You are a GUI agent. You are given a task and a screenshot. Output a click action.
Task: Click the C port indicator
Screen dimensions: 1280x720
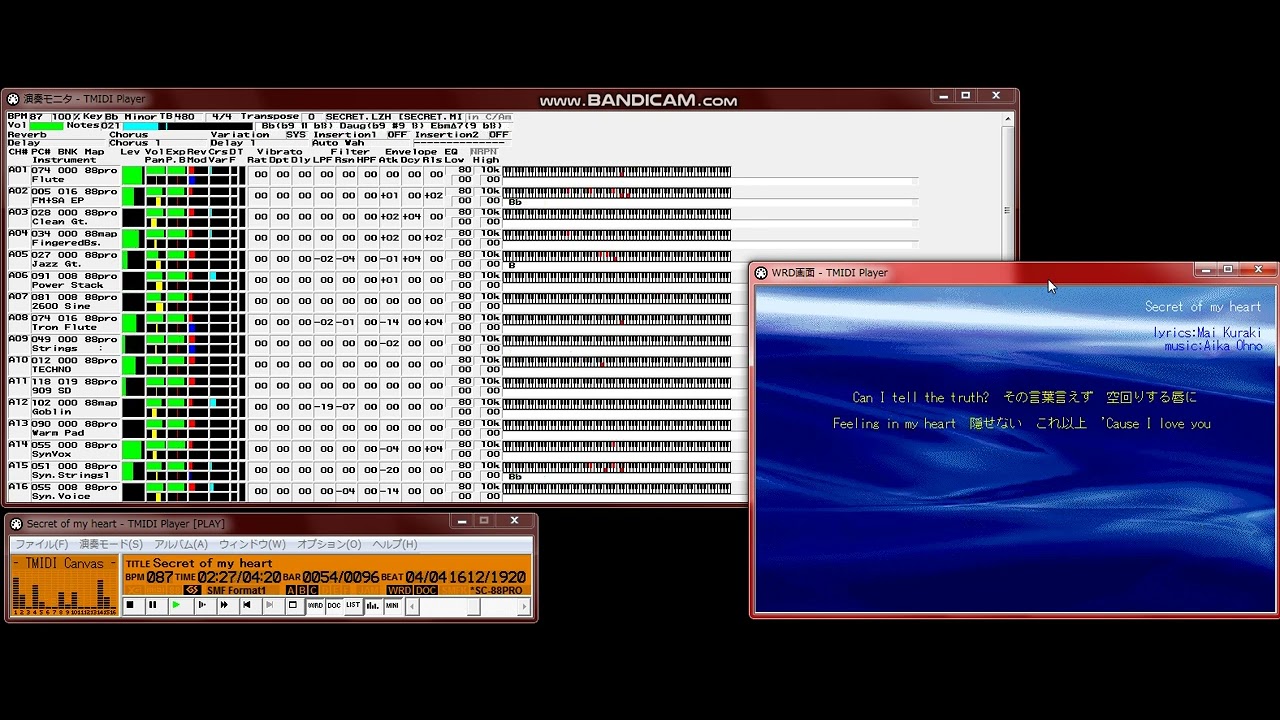[313, 591]
